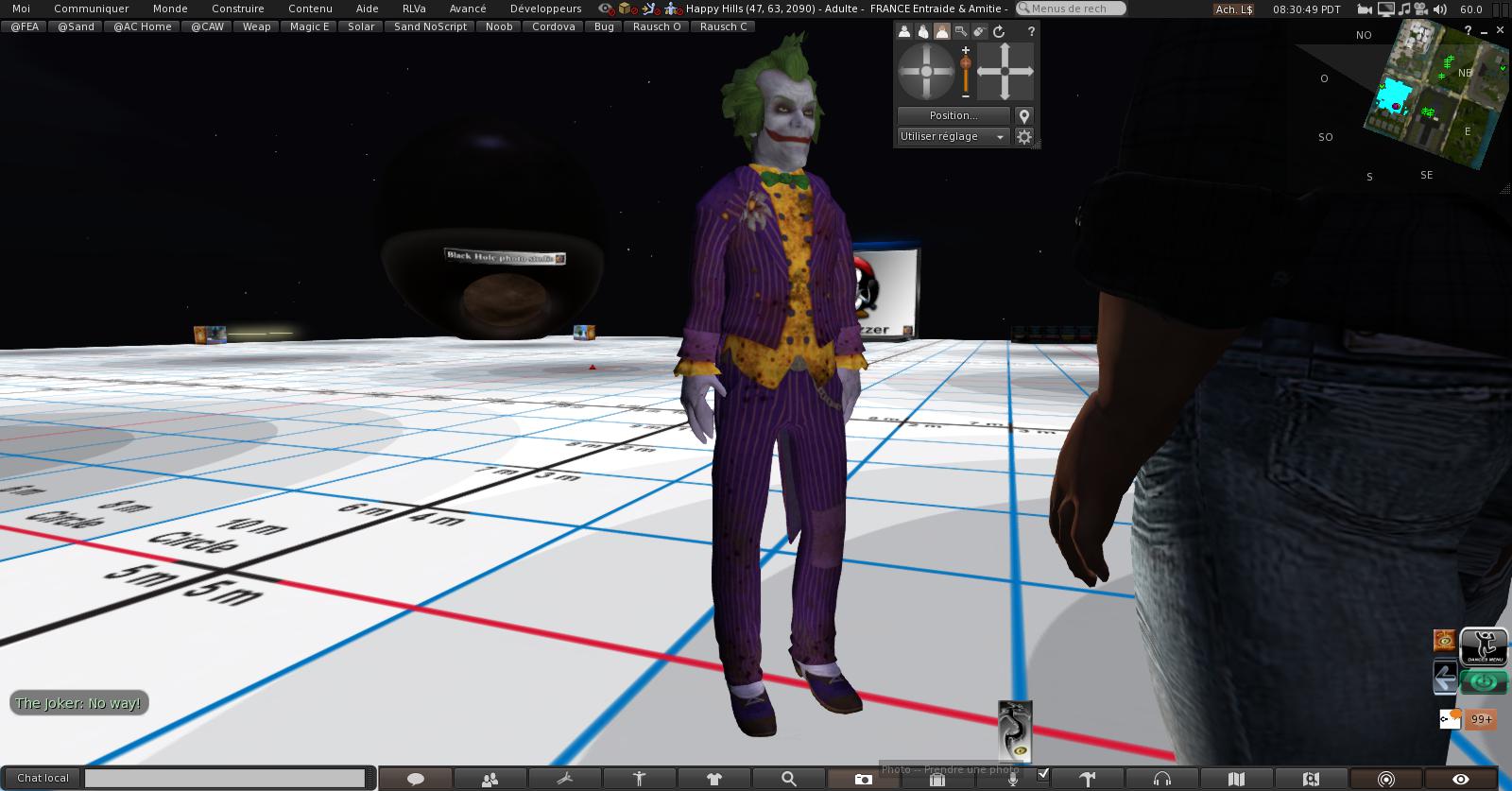Expand the Utiliser réglage dropdown
Viewport: 1512px width, 791px height.
(x=954, y=137)
